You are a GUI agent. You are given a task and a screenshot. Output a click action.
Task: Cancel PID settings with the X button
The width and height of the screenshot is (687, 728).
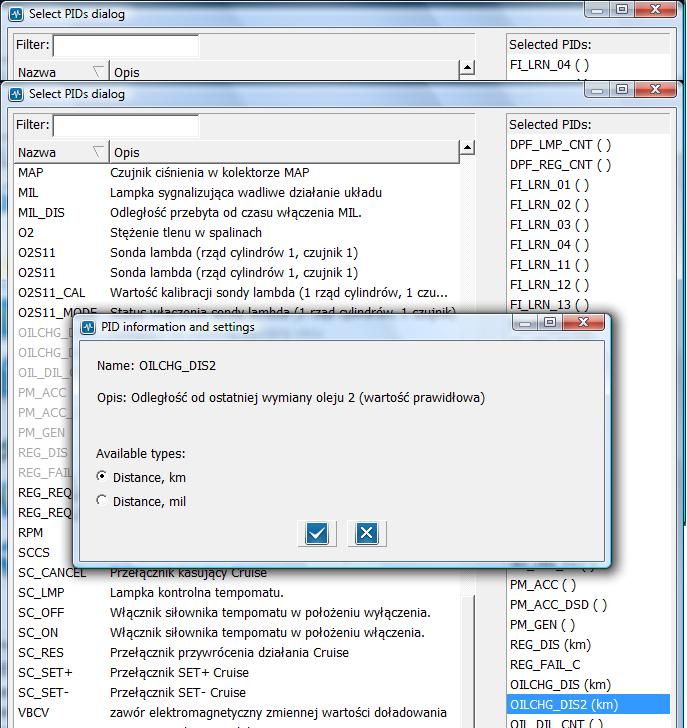click(366, 533)
